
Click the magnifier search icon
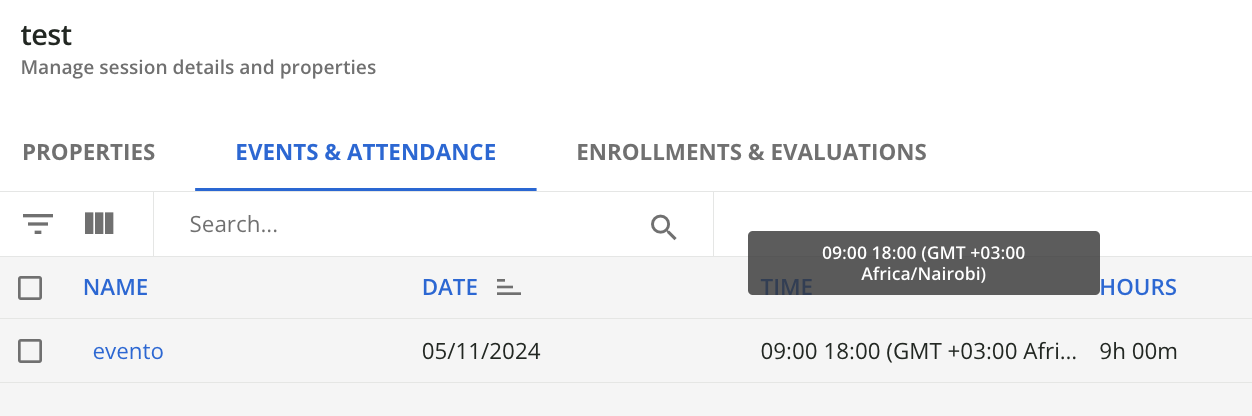(x=664, y=227)
